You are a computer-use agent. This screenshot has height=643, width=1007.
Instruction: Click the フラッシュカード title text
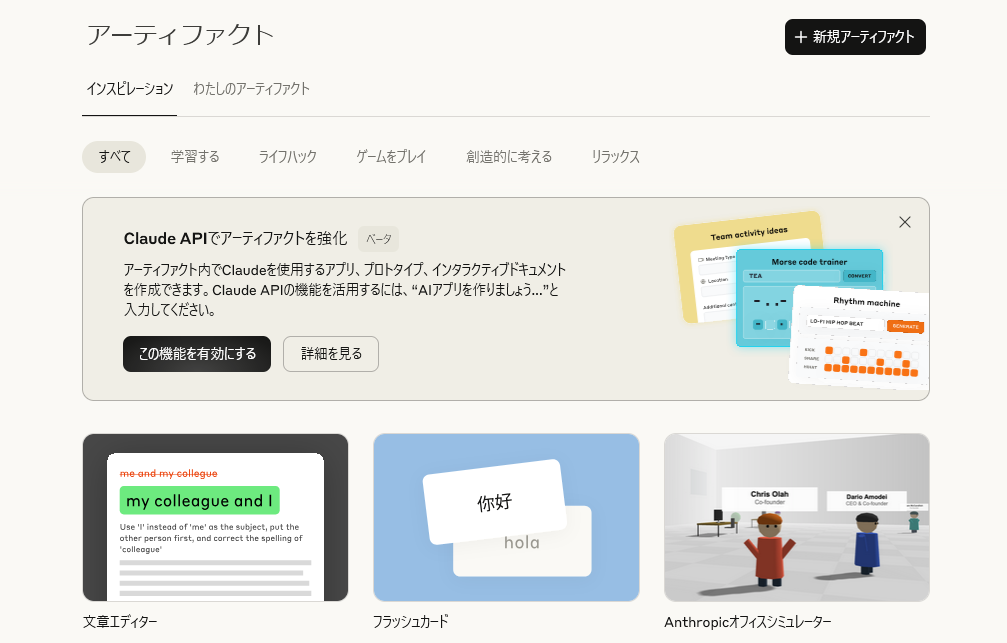411,622
